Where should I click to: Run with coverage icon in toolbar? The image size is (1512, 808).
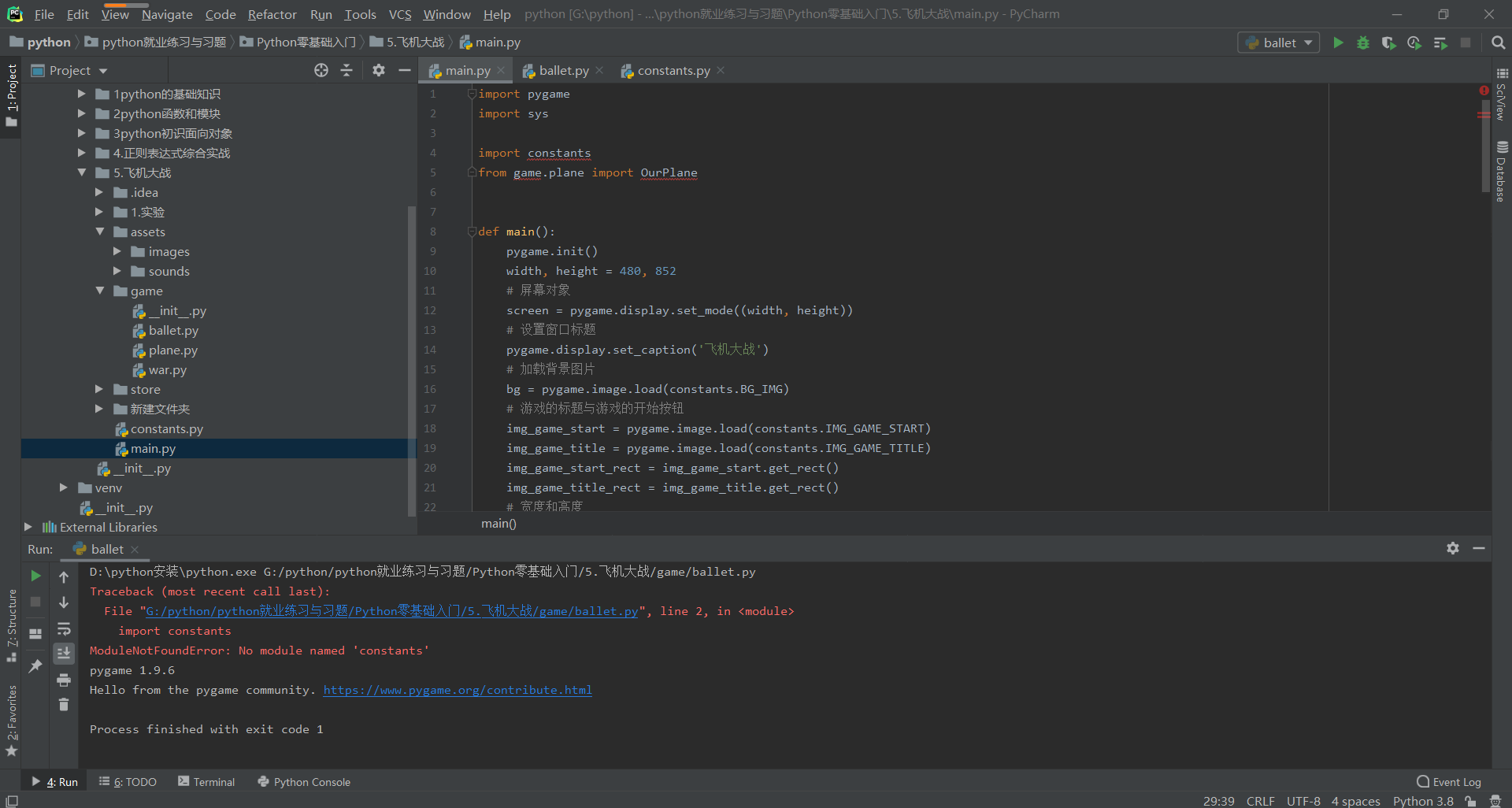click(x=1388, y=43)
